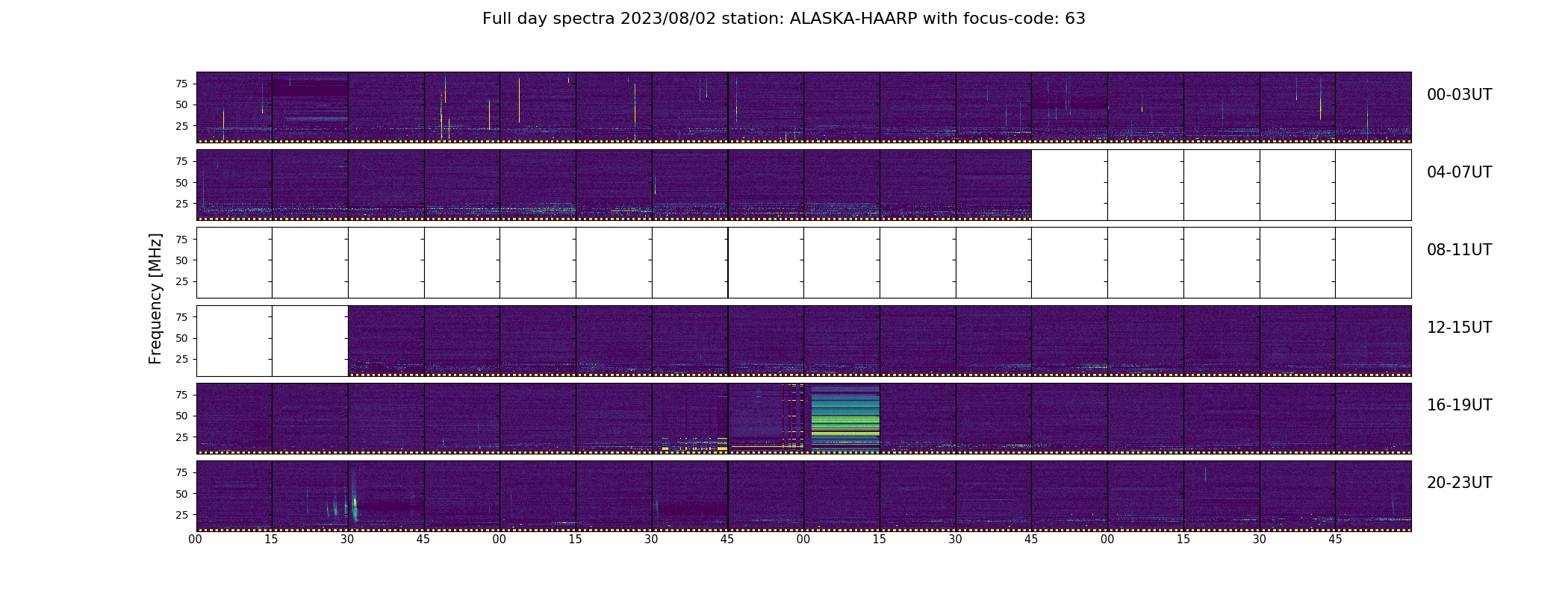Click the first '15' x-axis tick label
Image resolution: width=1568 pixels, height=597 pixels.
click(x=272, y=540)
